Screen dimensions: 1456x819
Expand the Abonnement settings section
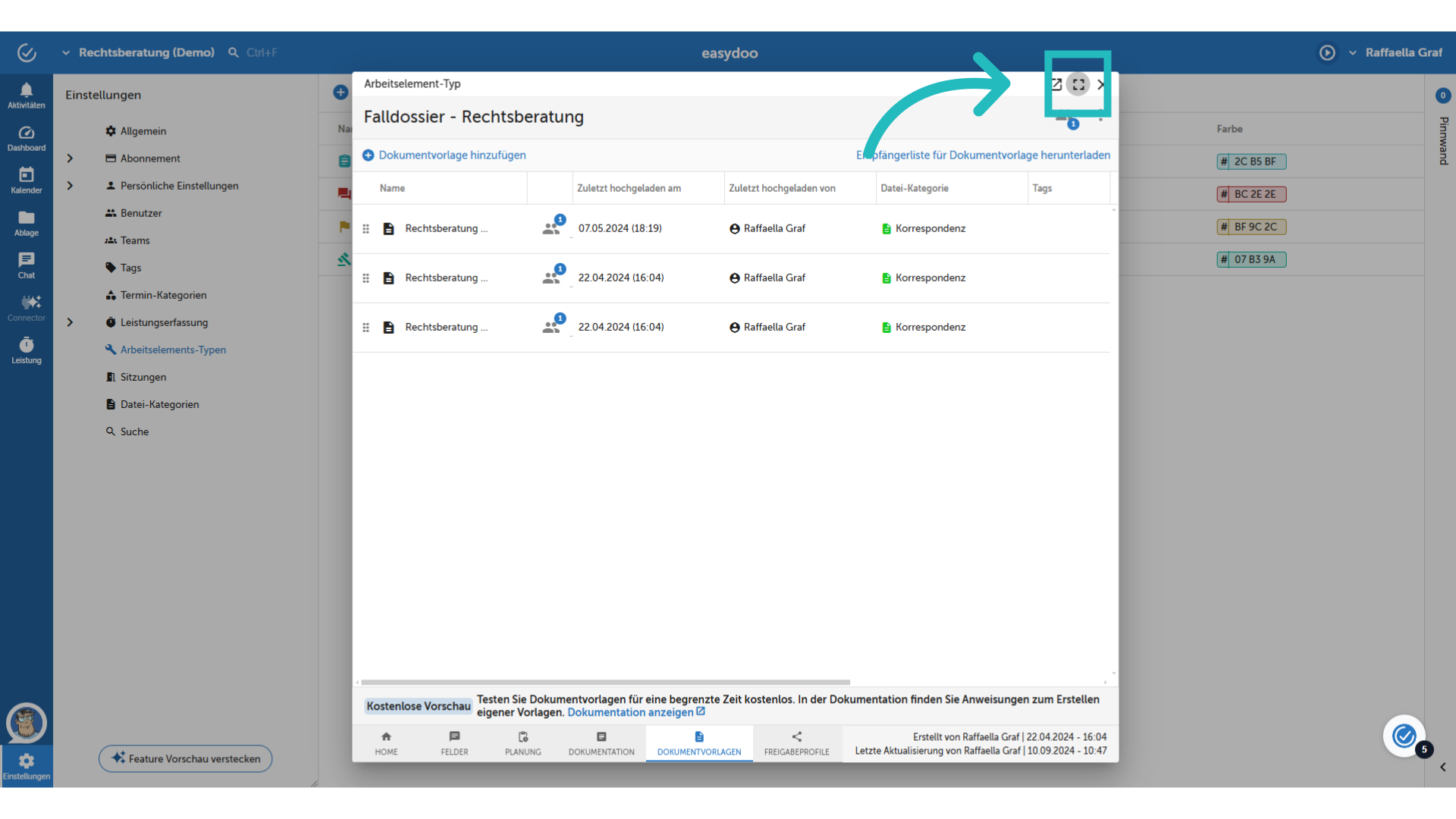(x=70, y=158)
